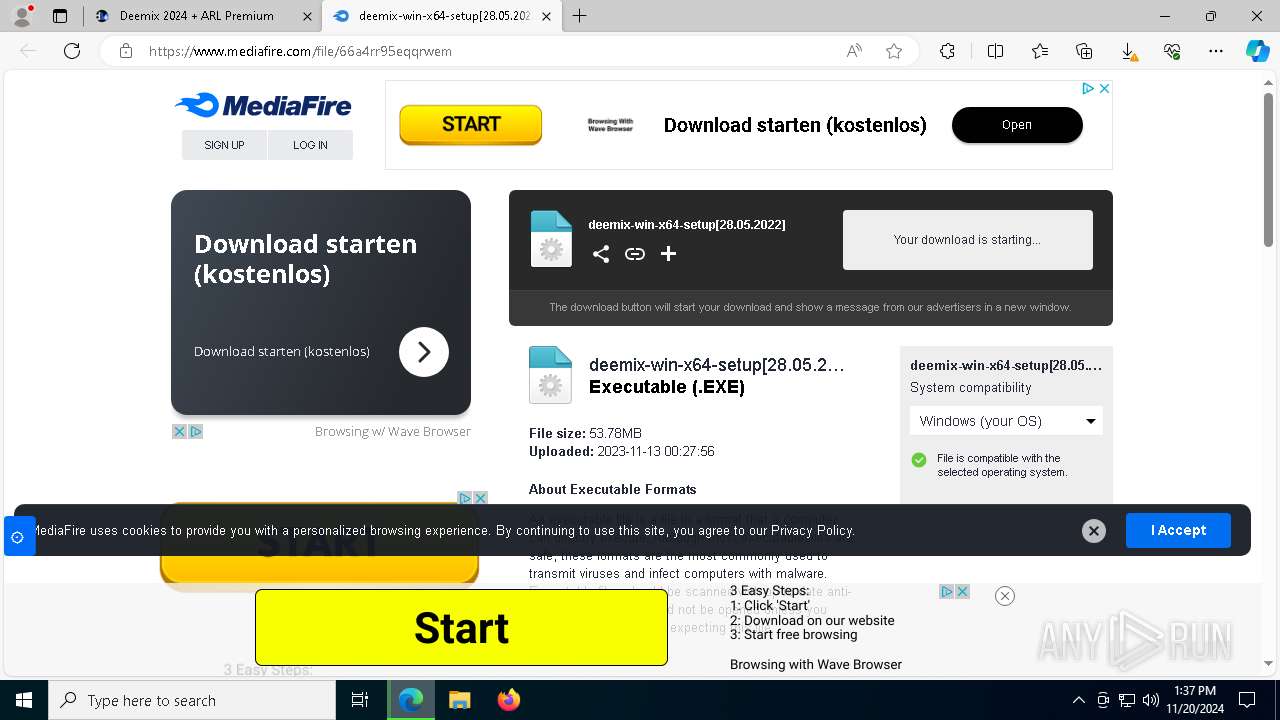This screenshot has height=720, width=1280.
Task: Click the yellow START ad button in banner
Action: click(470, 125)
